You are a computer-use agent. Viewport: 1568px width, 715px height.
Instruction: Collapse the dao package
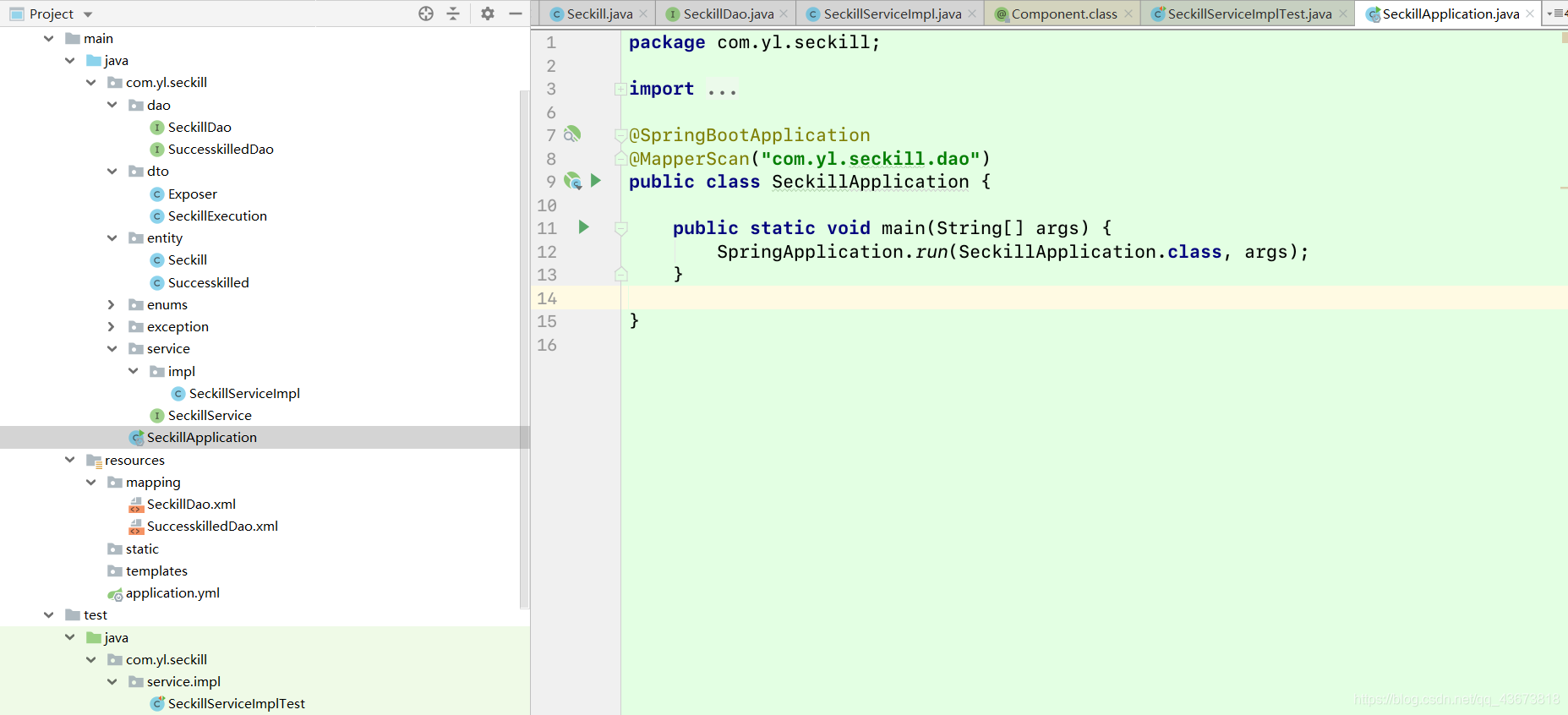[x=112, y=105]
